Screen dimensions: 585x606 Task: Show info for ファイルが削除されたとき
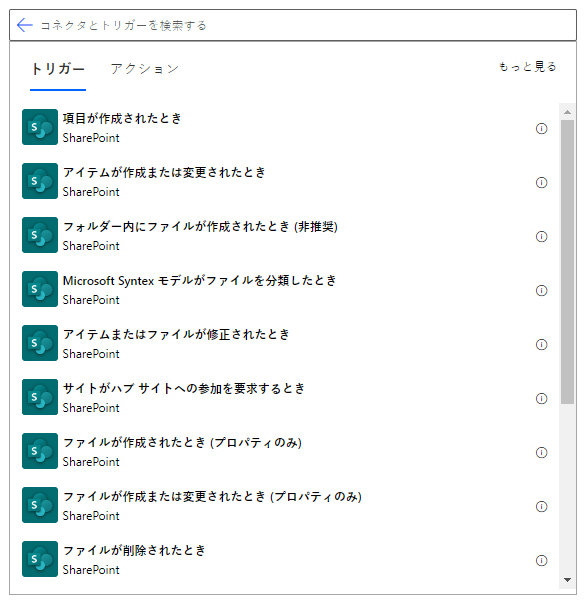click(x=541, y=560)
